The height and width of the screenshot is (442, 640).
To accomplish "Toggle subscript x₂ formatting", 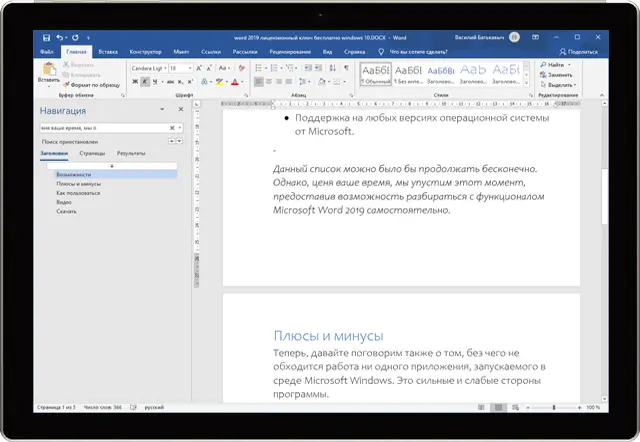I will tap(180, 82).
